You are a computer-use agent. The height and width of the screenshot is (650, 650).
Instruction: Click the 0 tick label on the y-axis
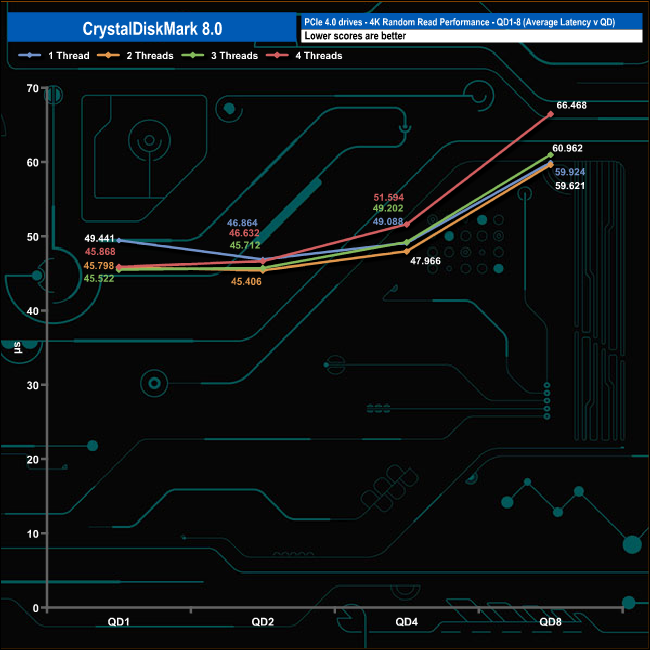coord(36,608)
